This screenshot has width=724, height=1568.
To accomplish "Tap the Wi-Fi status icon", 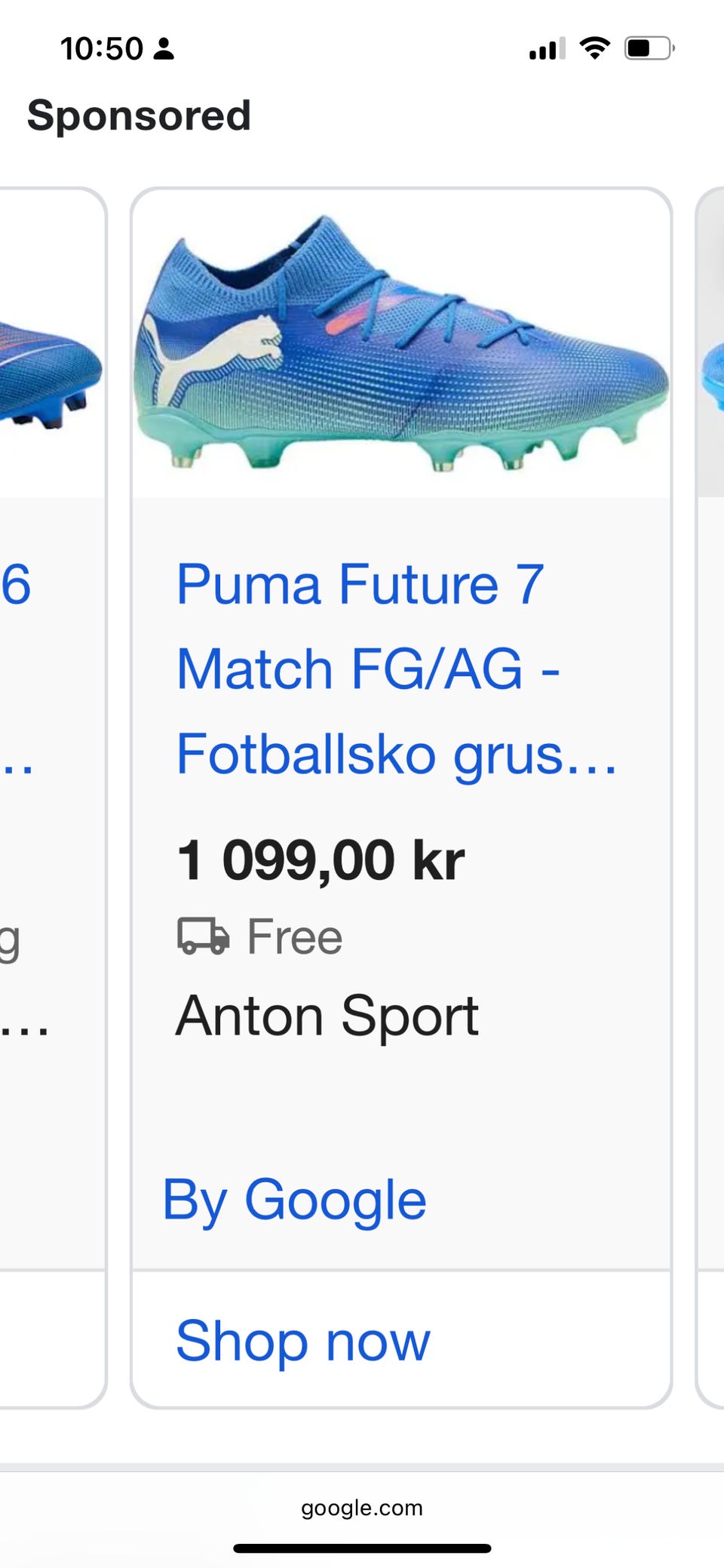I will 594,48.
